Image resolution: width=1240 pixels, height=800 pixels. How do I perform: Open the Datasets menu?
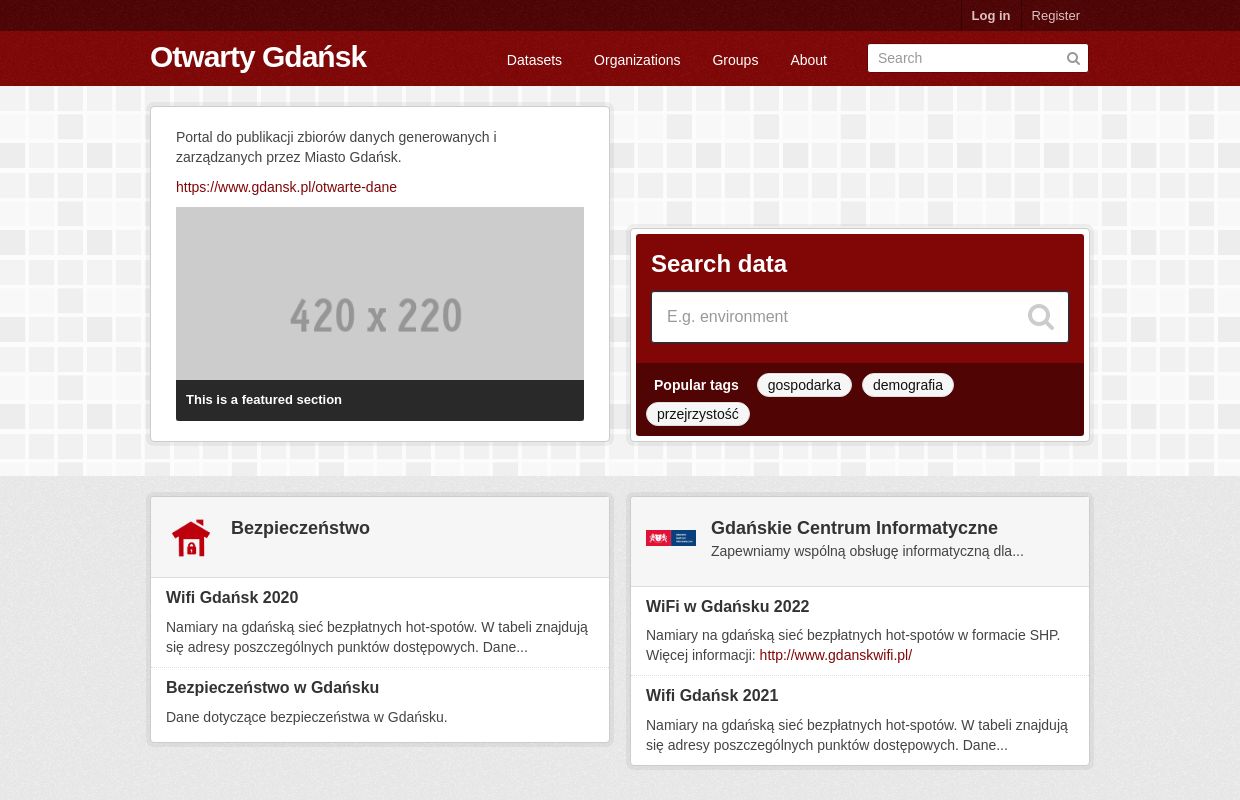pyautogui.click(x=534, y=60)
